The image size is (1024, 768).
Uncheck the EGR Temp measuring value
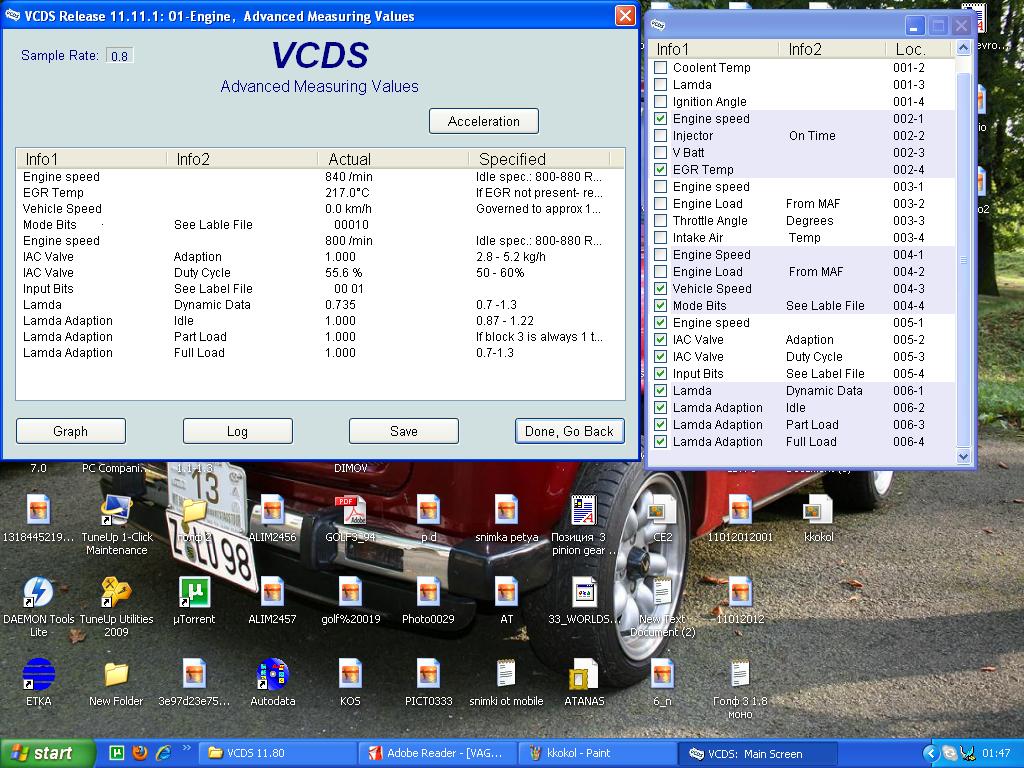661,170
